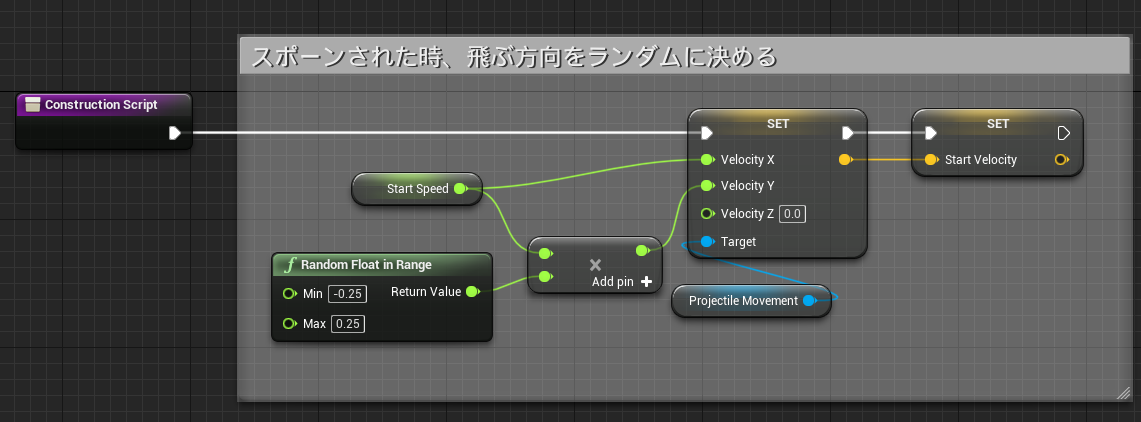This screenshot has width=1141, height=422.
Task: Click the Construction Script node icon
Action: [32, 105]
